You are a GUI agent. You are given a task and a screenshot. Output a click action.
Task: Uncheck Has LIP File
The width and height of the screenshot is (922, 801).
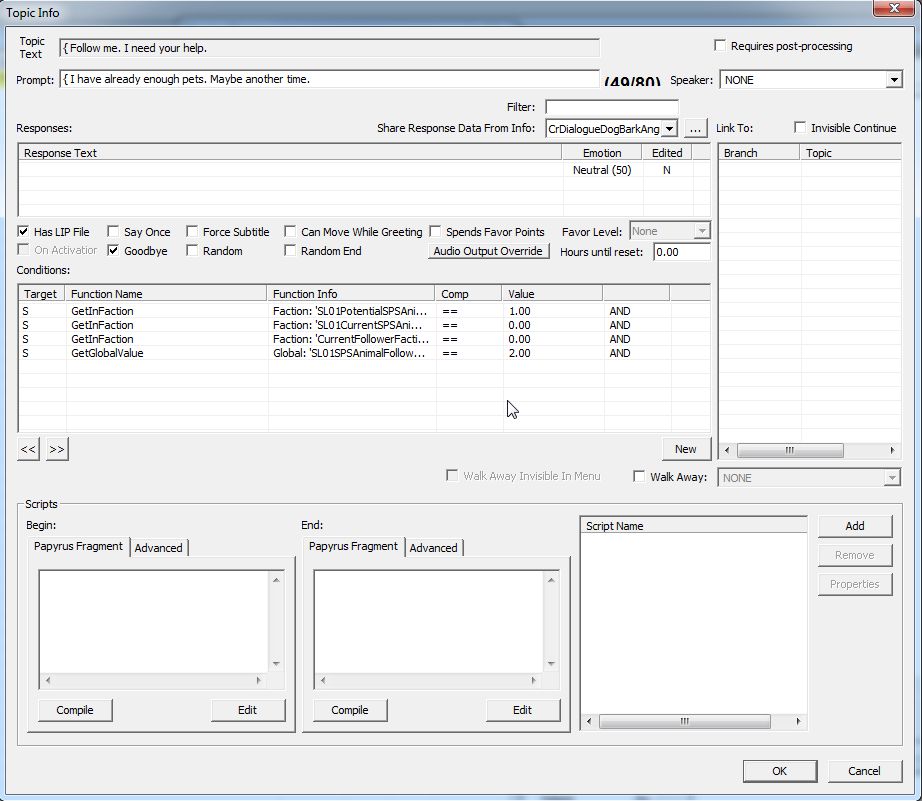23,231
